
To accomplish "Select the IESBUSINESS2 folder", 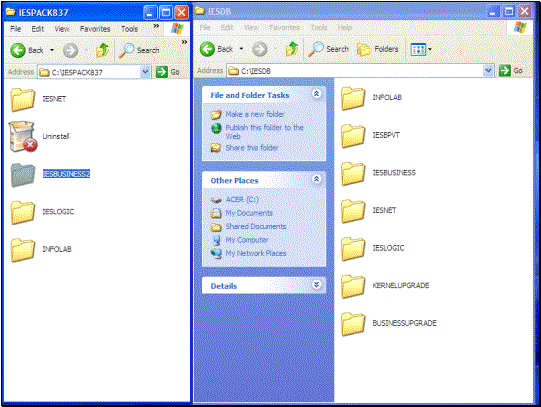I will click(x=50, y=174).
